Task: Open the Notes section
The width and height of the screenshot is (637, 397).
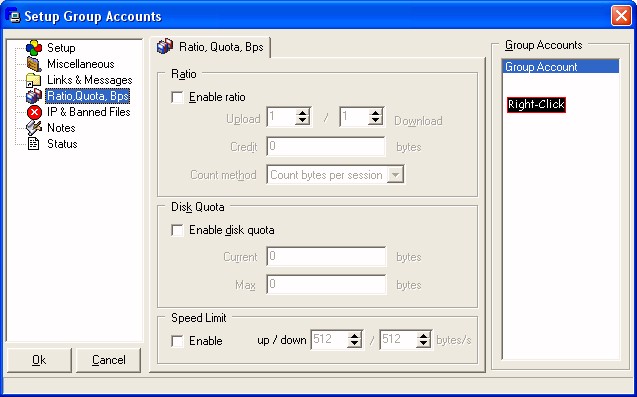Action: click(61, 128)
